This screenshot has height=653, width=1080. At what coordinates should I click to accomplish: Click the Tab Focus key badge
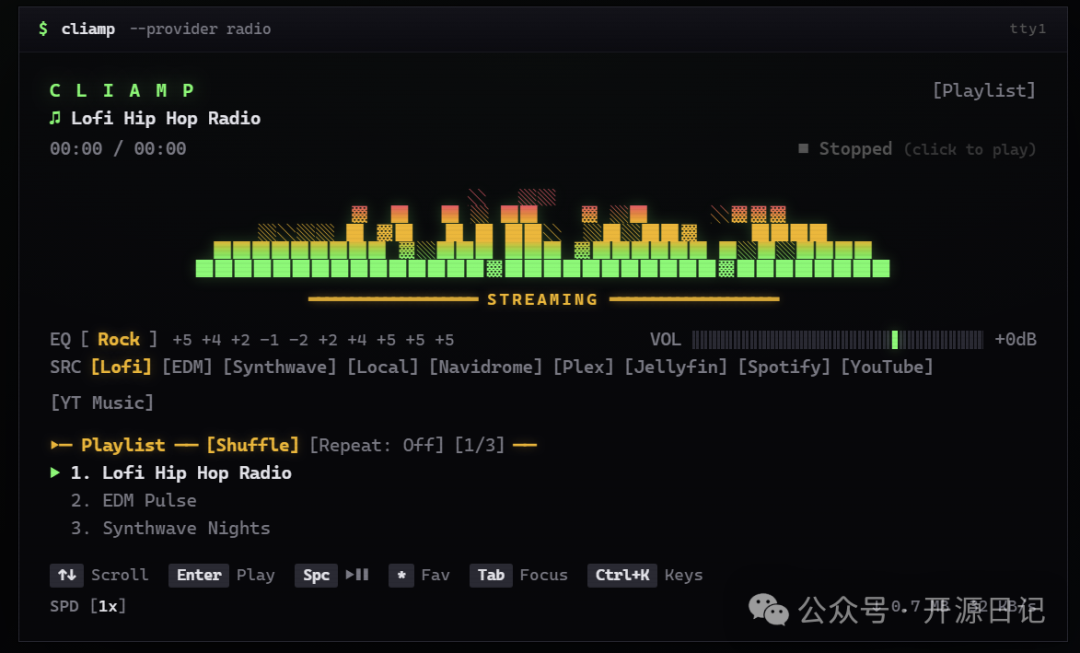490,575
